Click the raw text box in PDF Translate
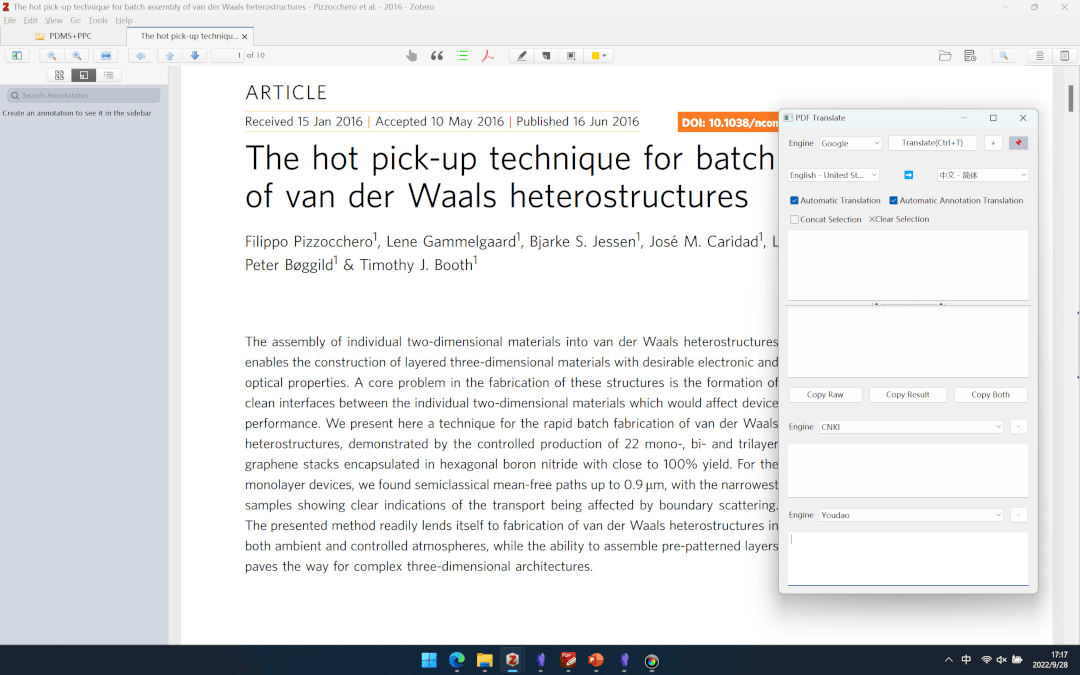 pyautogui.click(x=908, y=265)
